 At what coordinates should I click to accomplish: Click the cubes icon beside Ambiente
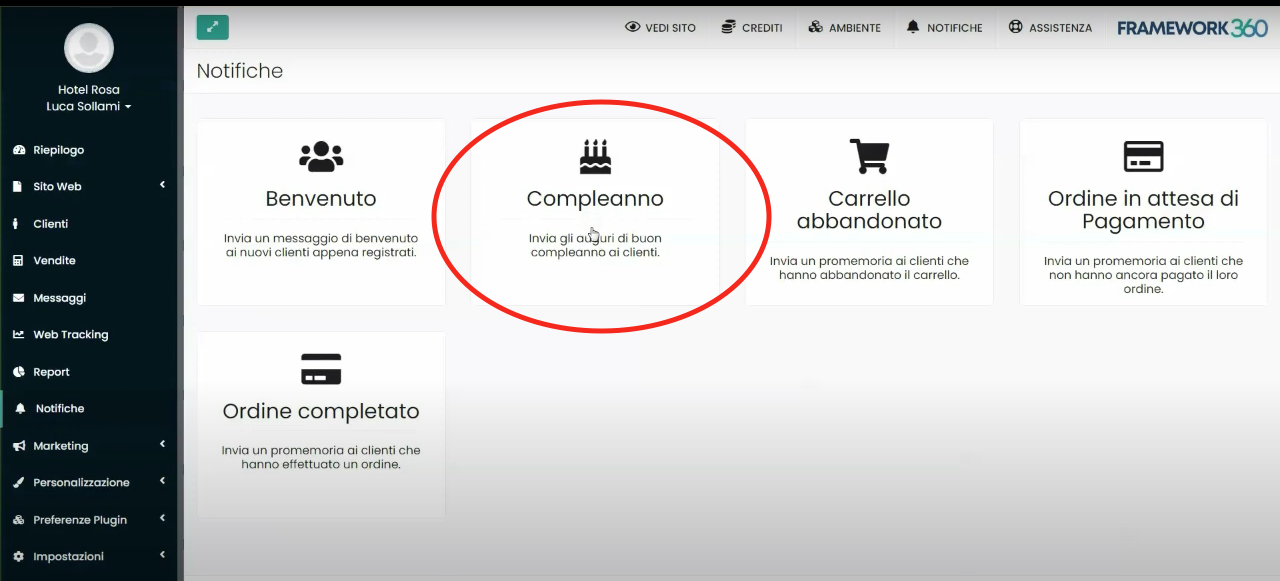(816, 28)
